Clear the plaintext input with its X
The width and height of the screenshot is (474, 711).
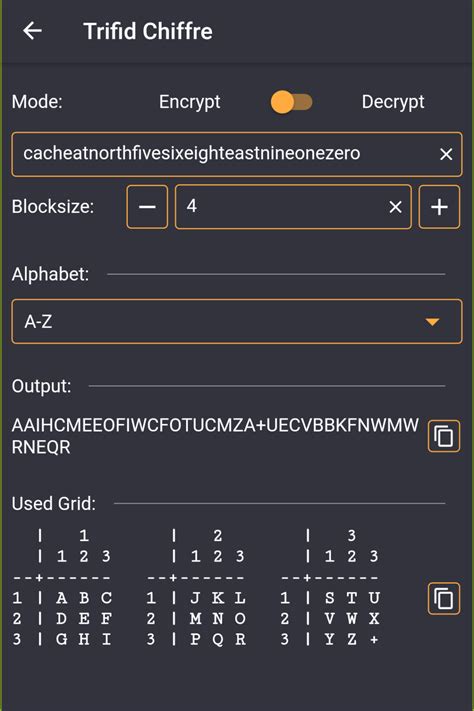coord(446,154)
